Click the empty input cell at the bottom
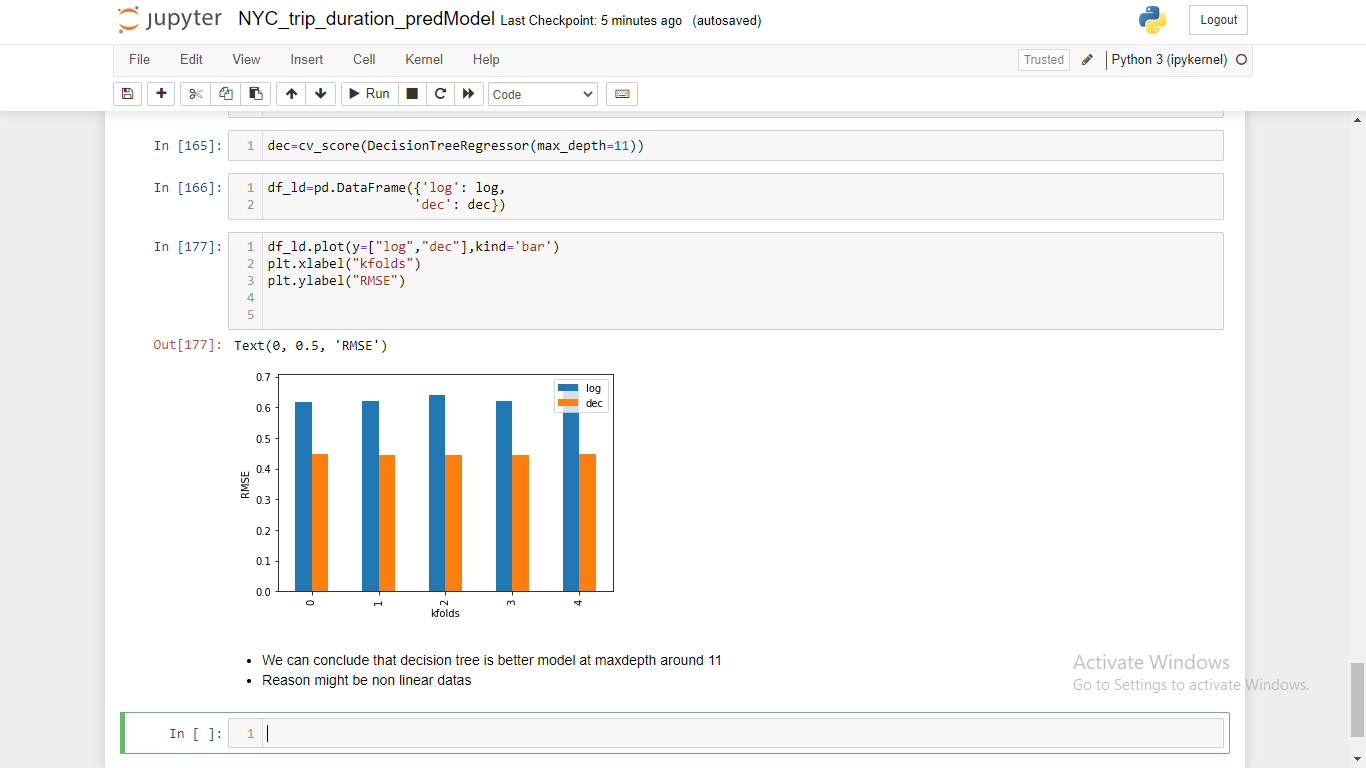Viewport: 1366px width, 768px height. point(700,732)
